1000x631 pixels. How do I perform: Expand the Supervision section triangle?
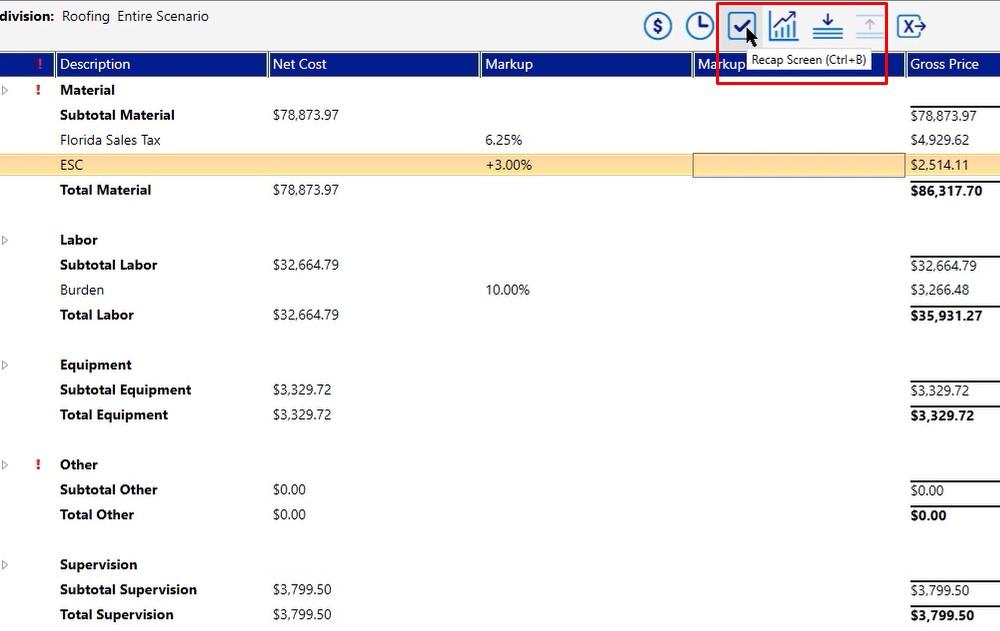[x=5, y=565]
